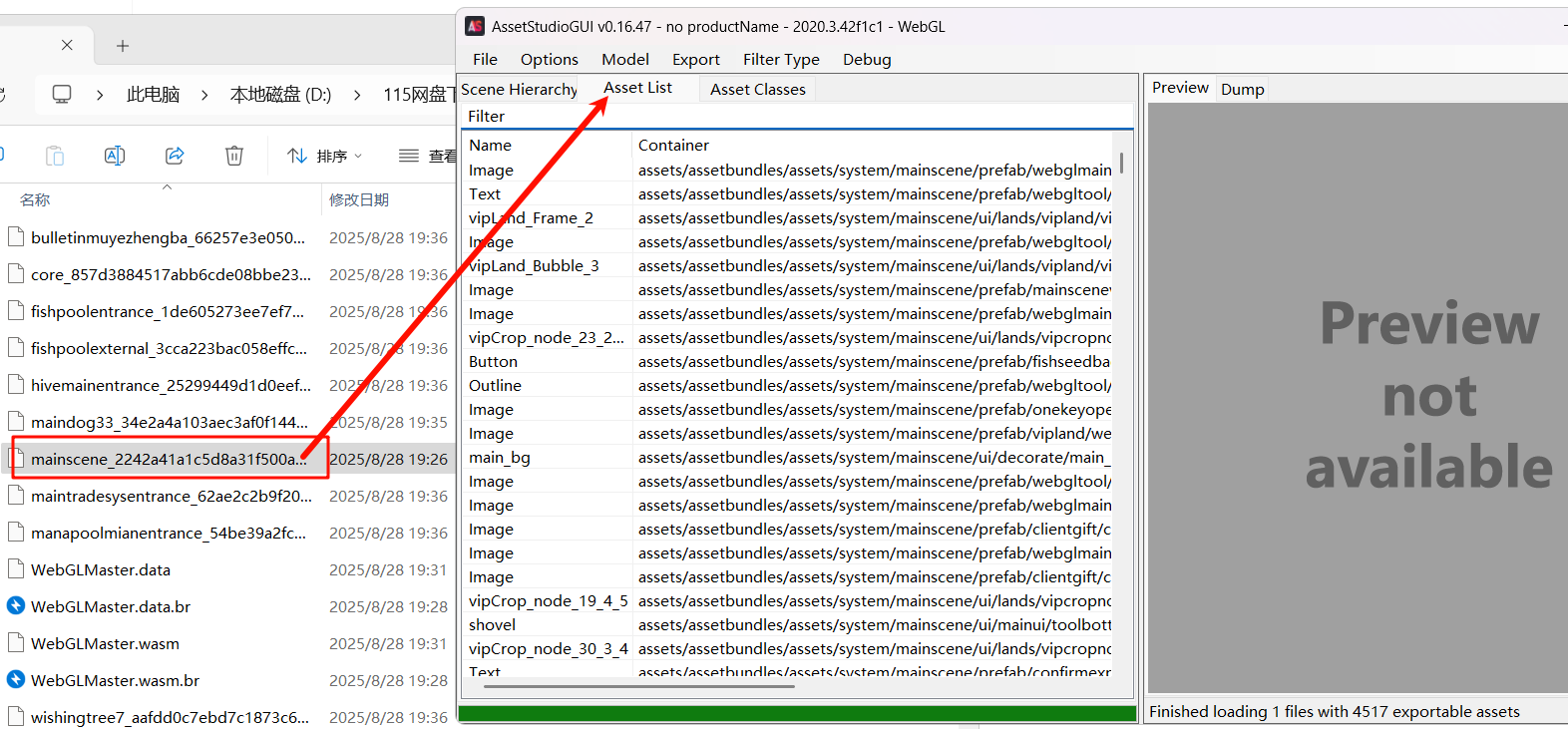1568x729 pixels.
Task: Click the Filter input field
Action: click(798, 117)
